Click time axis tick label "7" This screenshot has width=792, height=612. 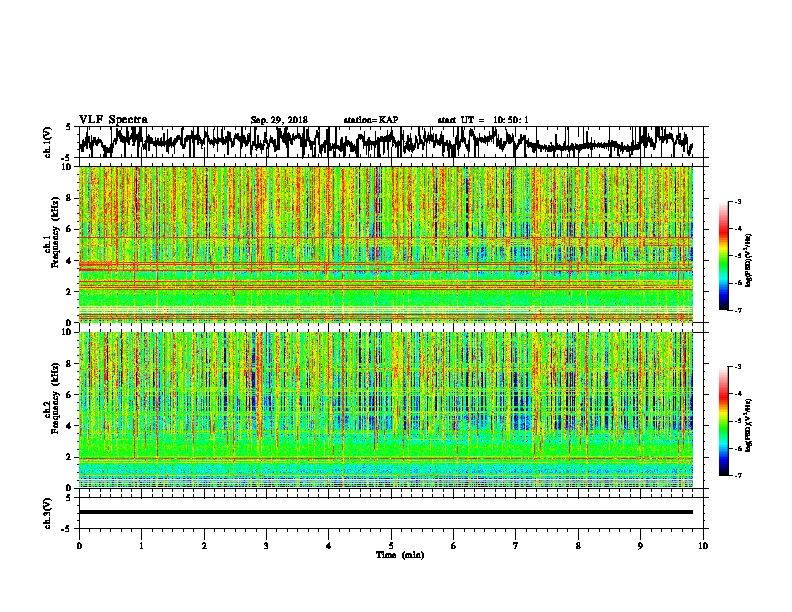click(516, 546)
